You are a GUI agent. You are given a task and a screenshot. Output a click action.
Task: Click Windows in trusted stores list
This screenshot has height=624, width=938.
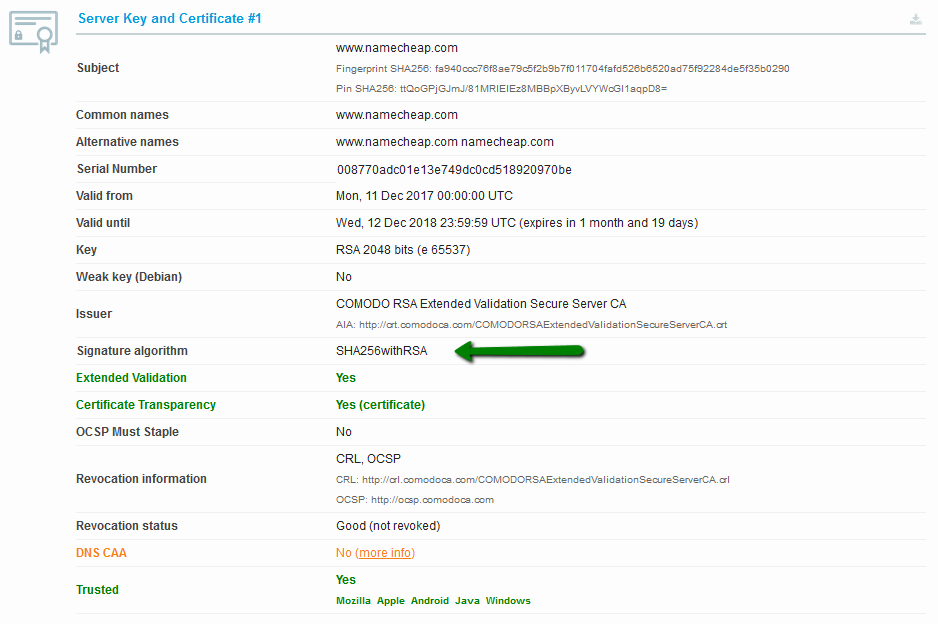point(508,601)
